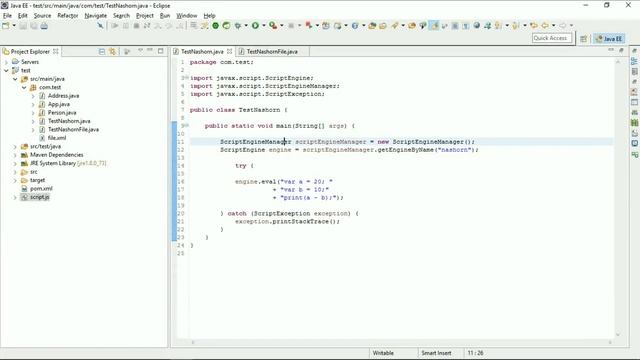Click the Debug bug icon
Image resolution: width=640 pixels, height=360 pixels.
pyautogui.click(x=238, y=26)
